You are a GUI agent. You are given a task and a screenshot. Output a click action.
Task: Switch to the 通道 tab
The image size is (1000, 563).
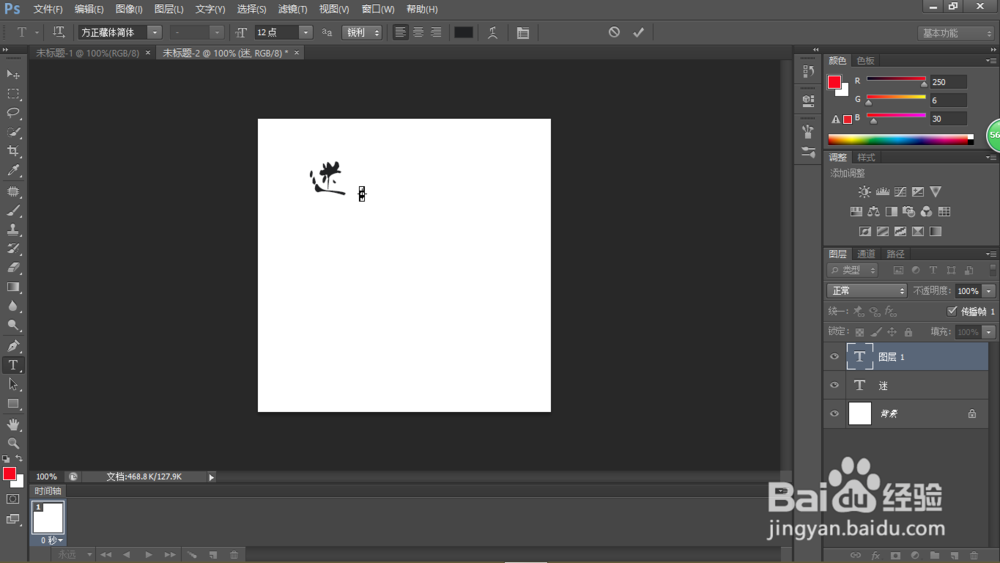click(x=865, y=254)
